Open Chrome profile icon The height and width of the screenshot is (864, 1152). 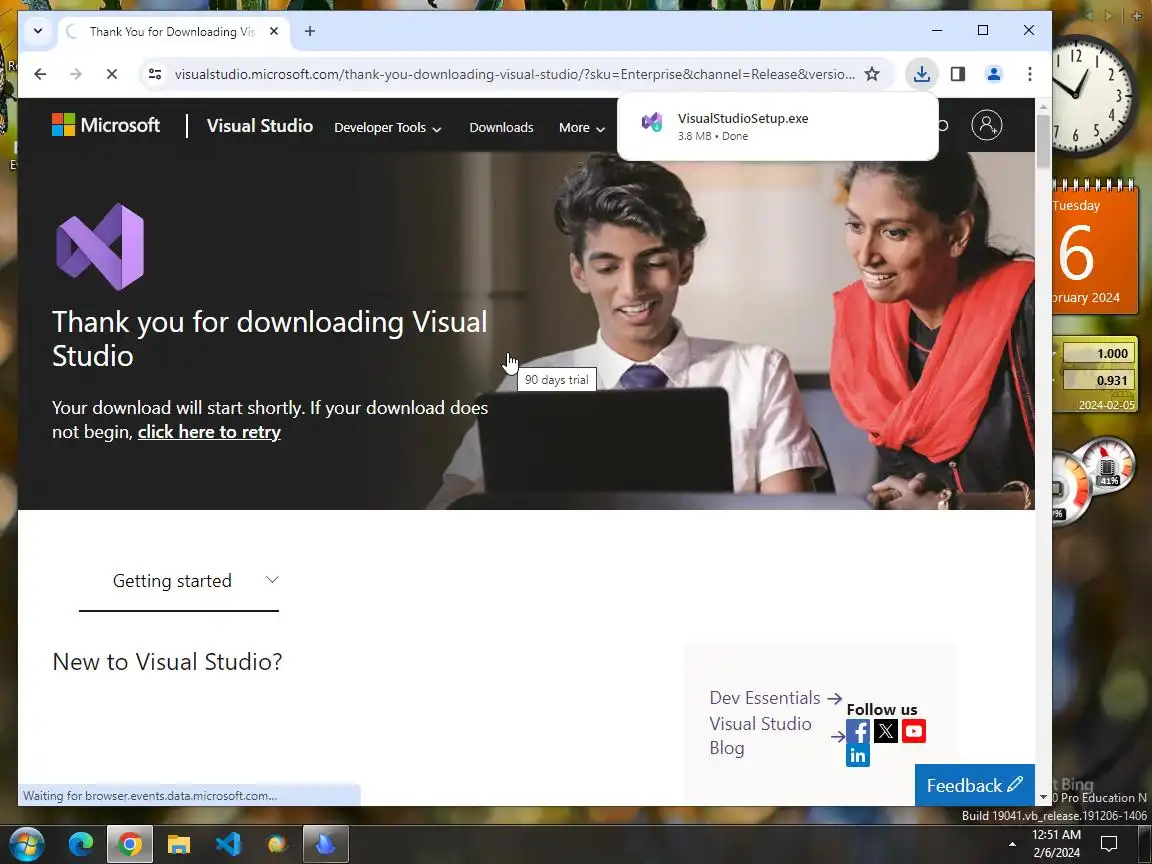pyautogui.click(x=993, y=74)
